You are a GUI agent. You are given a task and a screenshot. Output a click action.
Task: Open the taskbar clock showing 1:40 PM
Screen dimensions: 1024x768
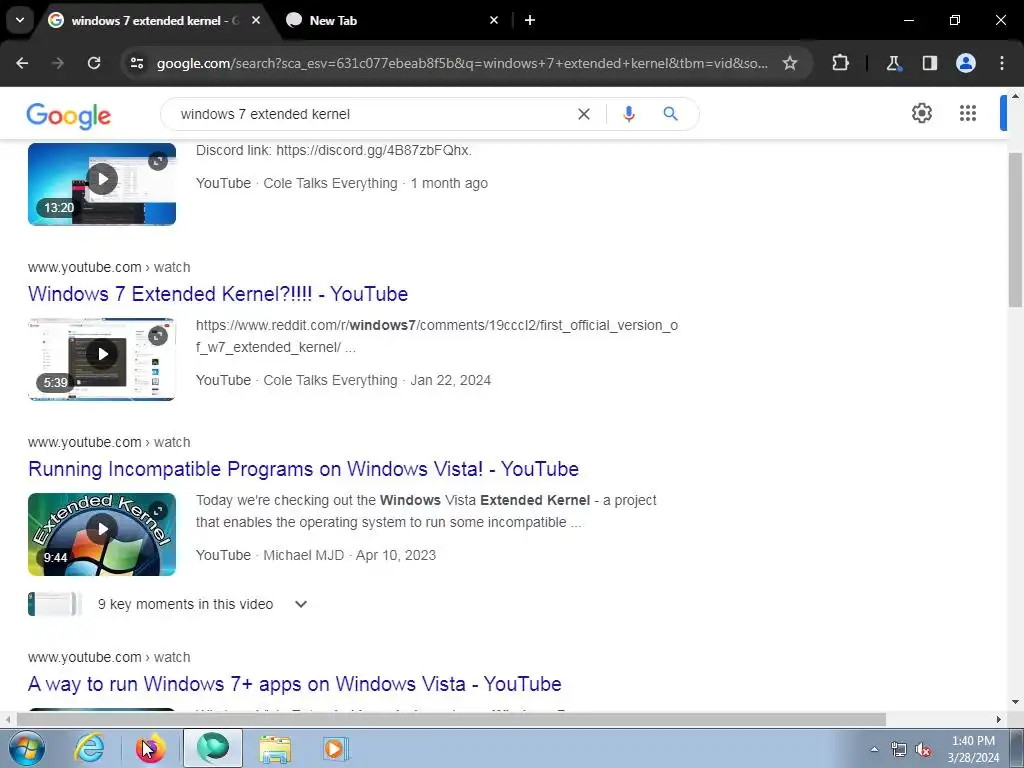pos(973,749)
